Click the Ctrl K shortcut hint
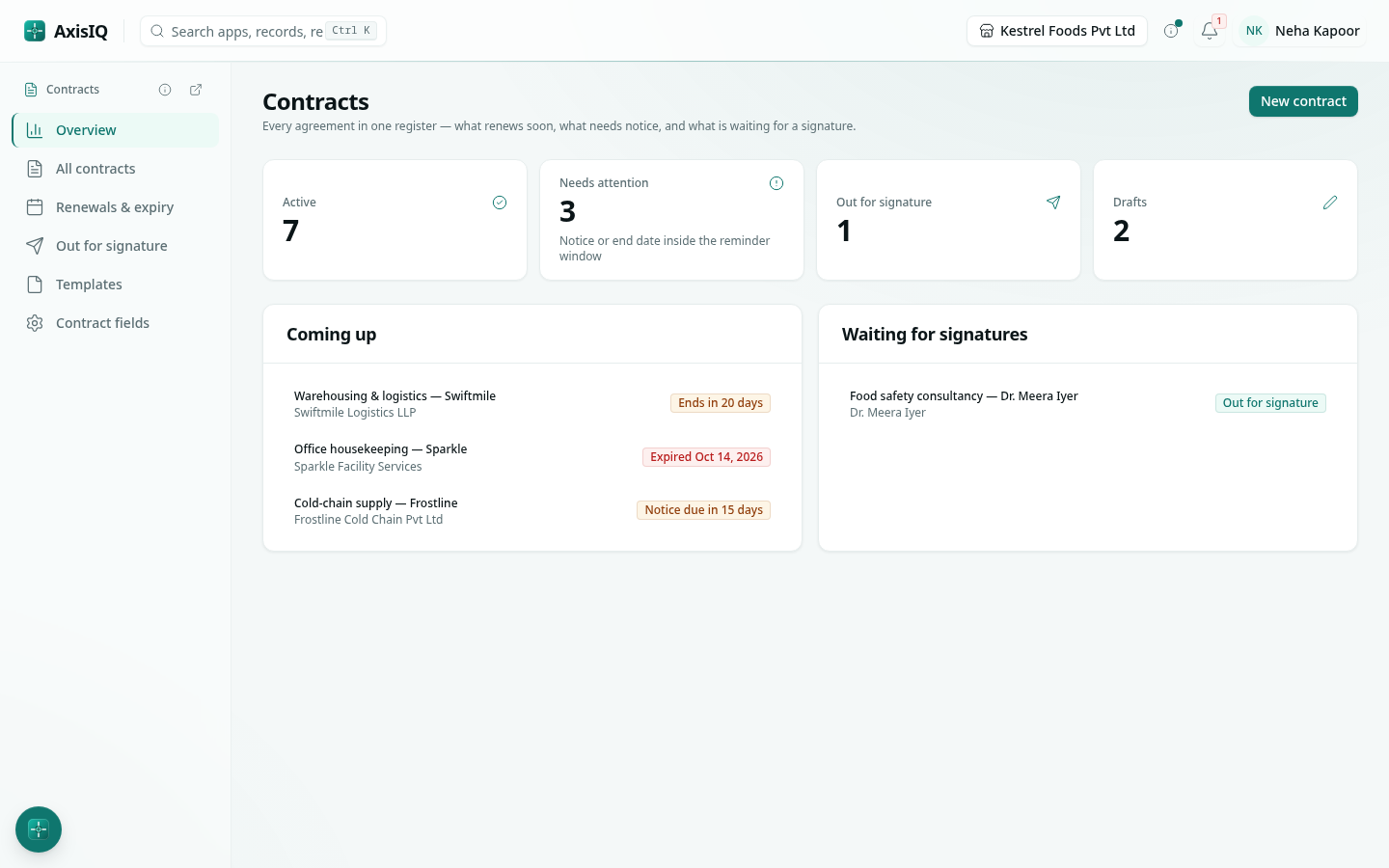Viewport: 1389px width, 868px height. point(351,31)
